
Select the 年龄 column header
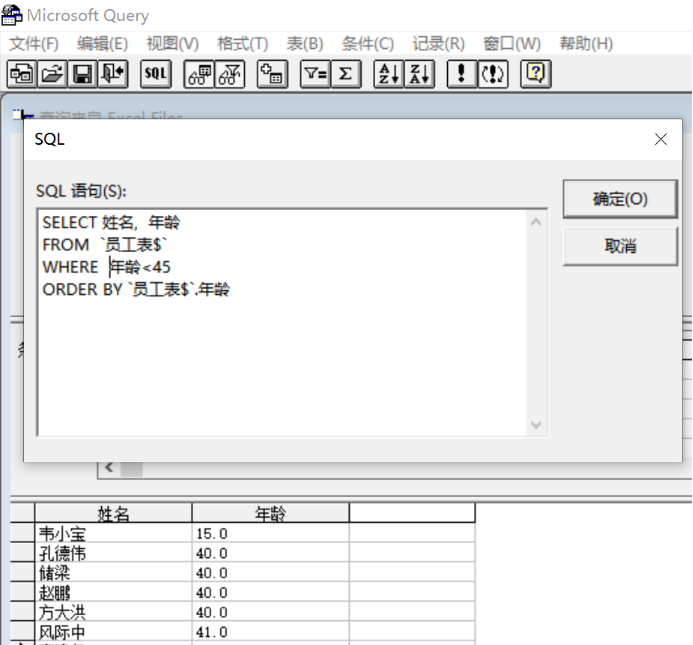click(x=270, y=513)
